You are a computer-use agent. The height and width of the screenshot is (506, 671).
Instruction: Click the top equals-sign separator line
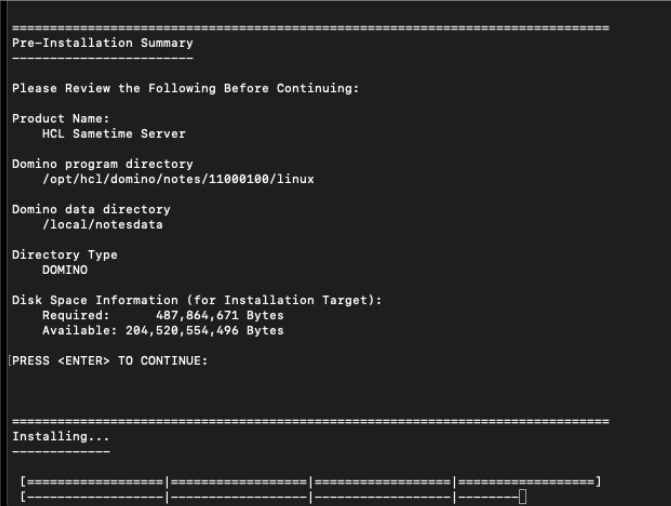tap(310, 27)
